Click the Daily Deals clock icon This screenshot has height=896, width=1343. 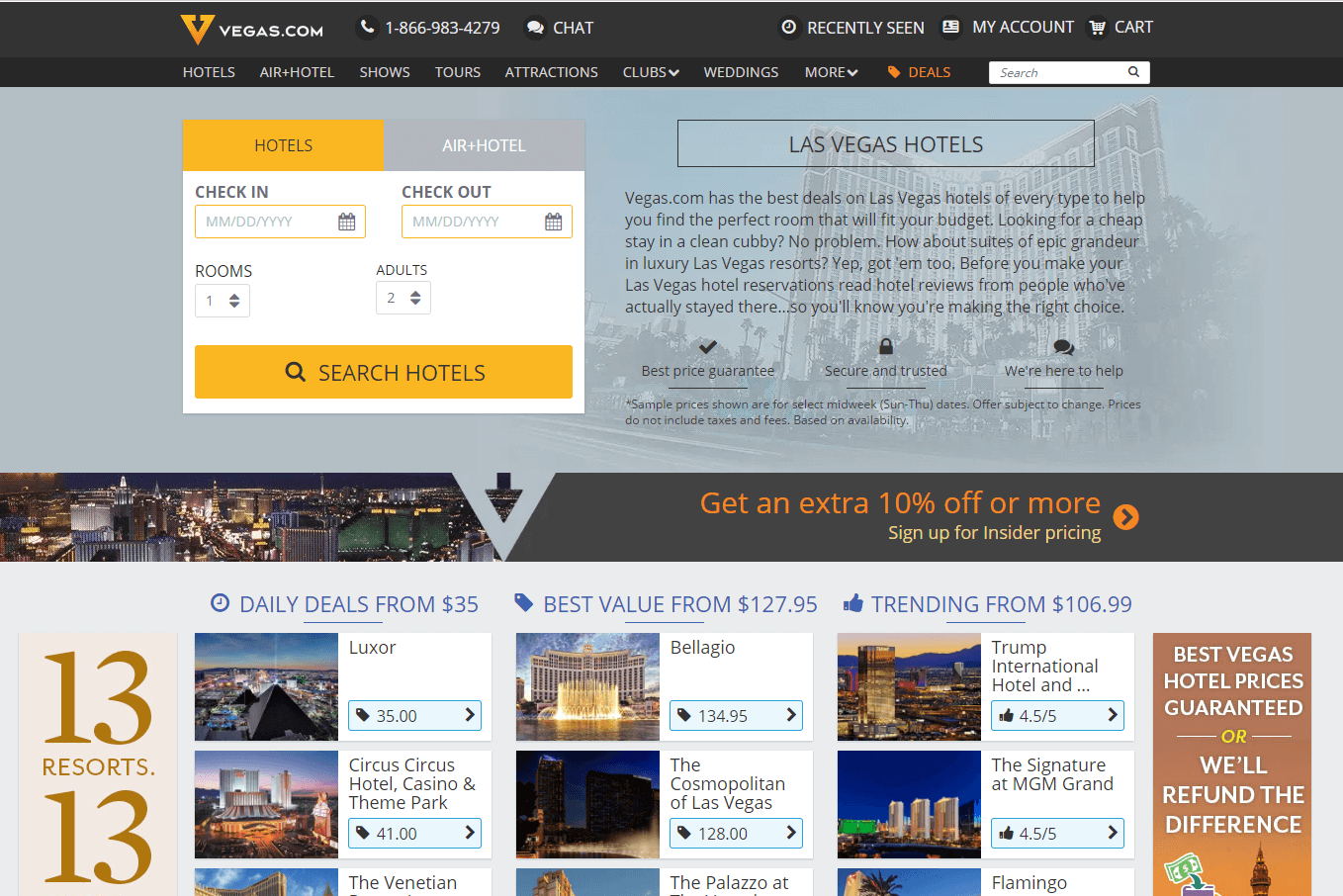pyautogui.click(x=221, y=603)
